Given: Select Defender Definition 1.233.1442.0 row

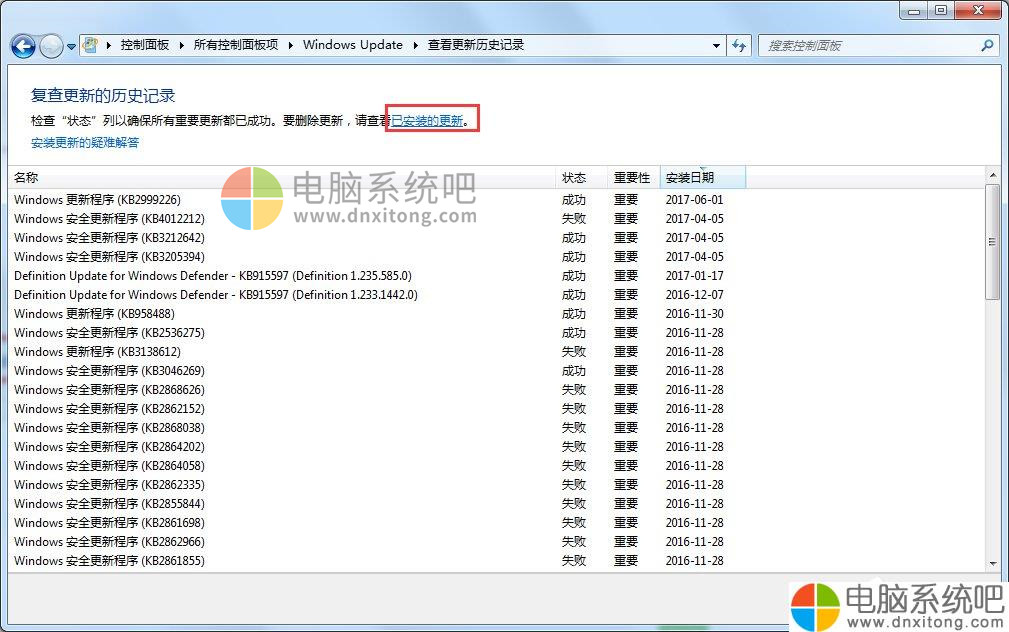Looking at the screenshot, I should tap(495, 295).
